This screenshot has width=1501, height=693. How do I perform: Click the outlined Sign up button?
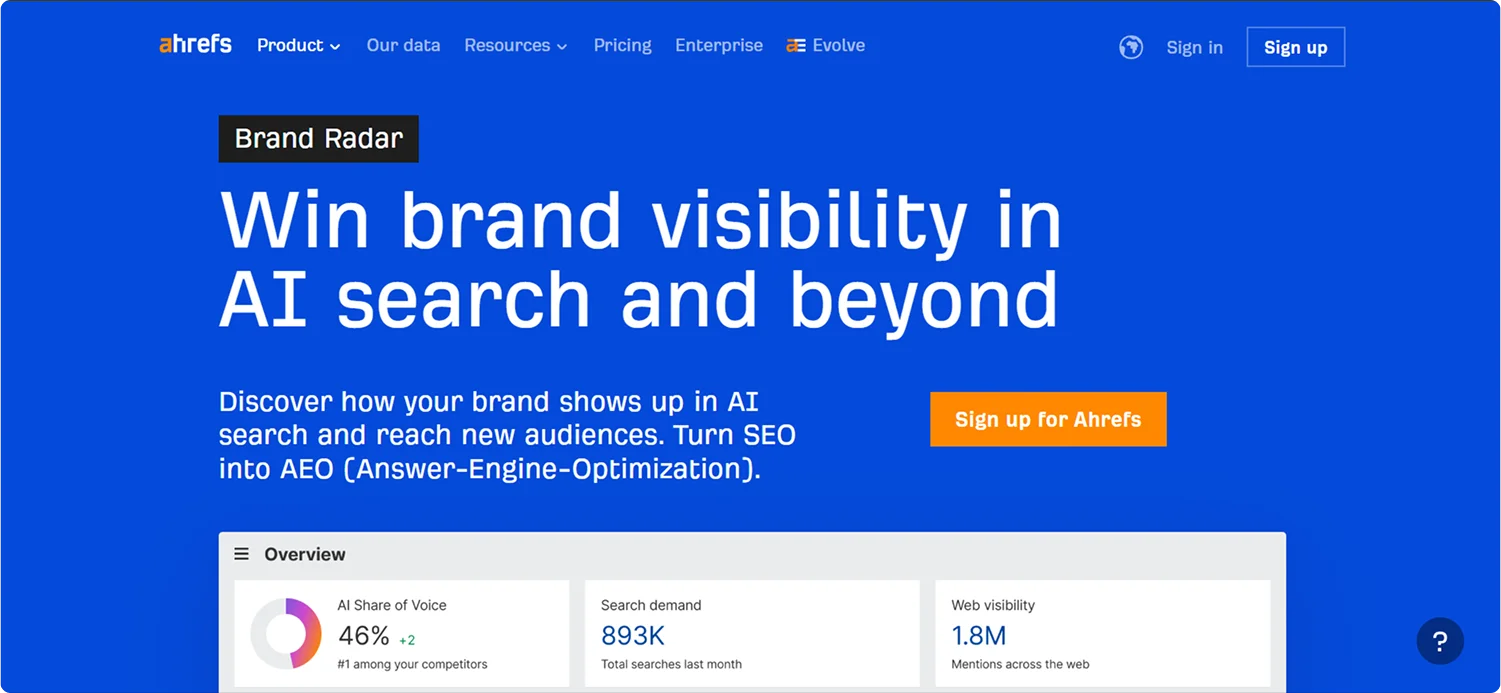[1296, 47]
